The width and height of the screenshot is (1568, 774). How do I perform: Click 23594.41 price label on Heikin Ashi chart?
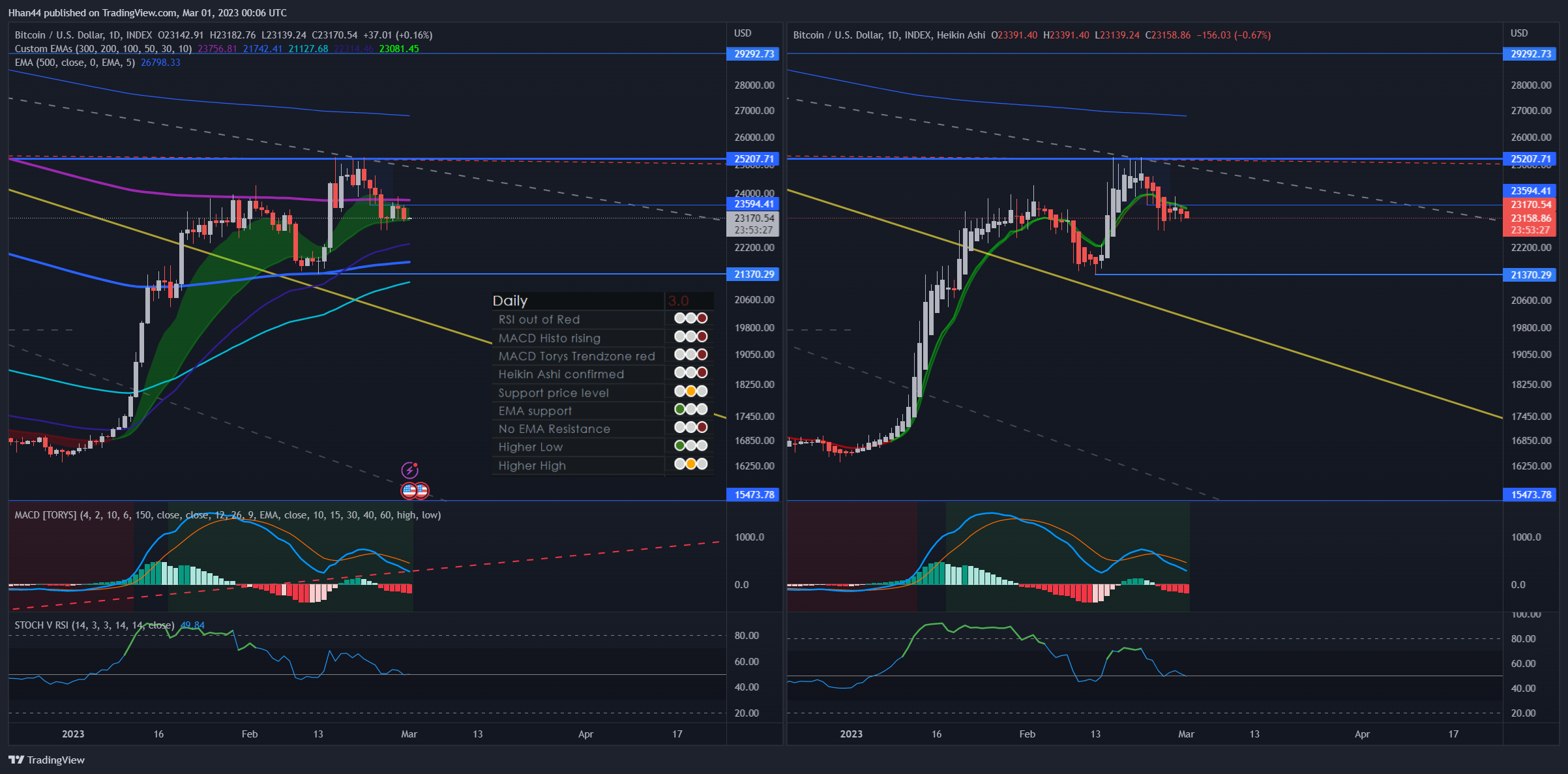[1530, 191]
